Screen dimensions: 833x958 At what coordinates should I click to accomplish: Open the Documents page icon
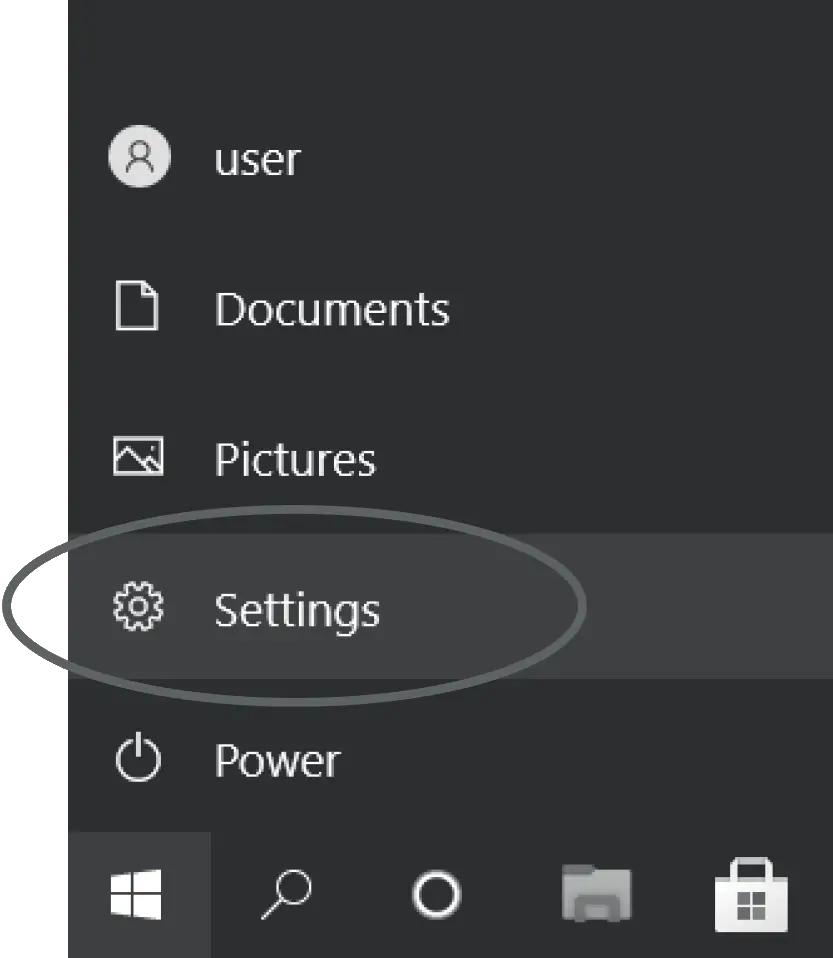pos(137,307)
